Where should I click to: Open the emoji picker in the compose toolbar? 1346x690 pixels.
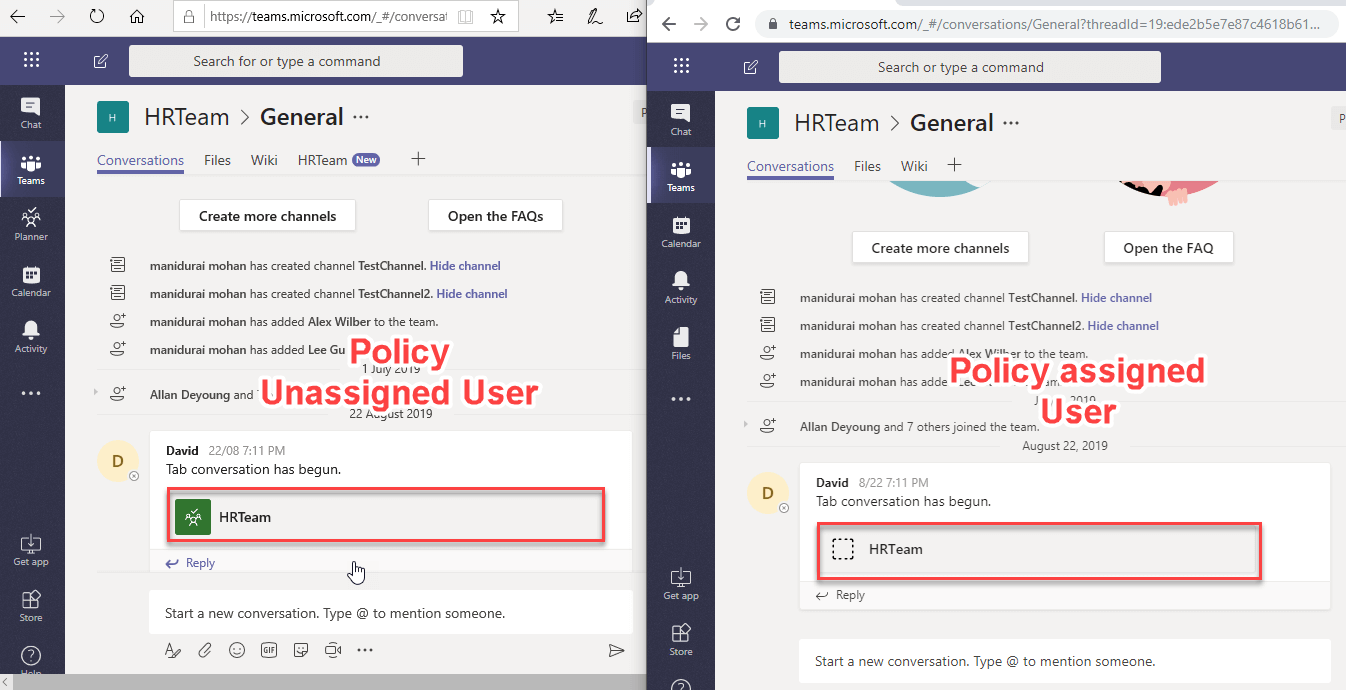(x=237, y=650)
